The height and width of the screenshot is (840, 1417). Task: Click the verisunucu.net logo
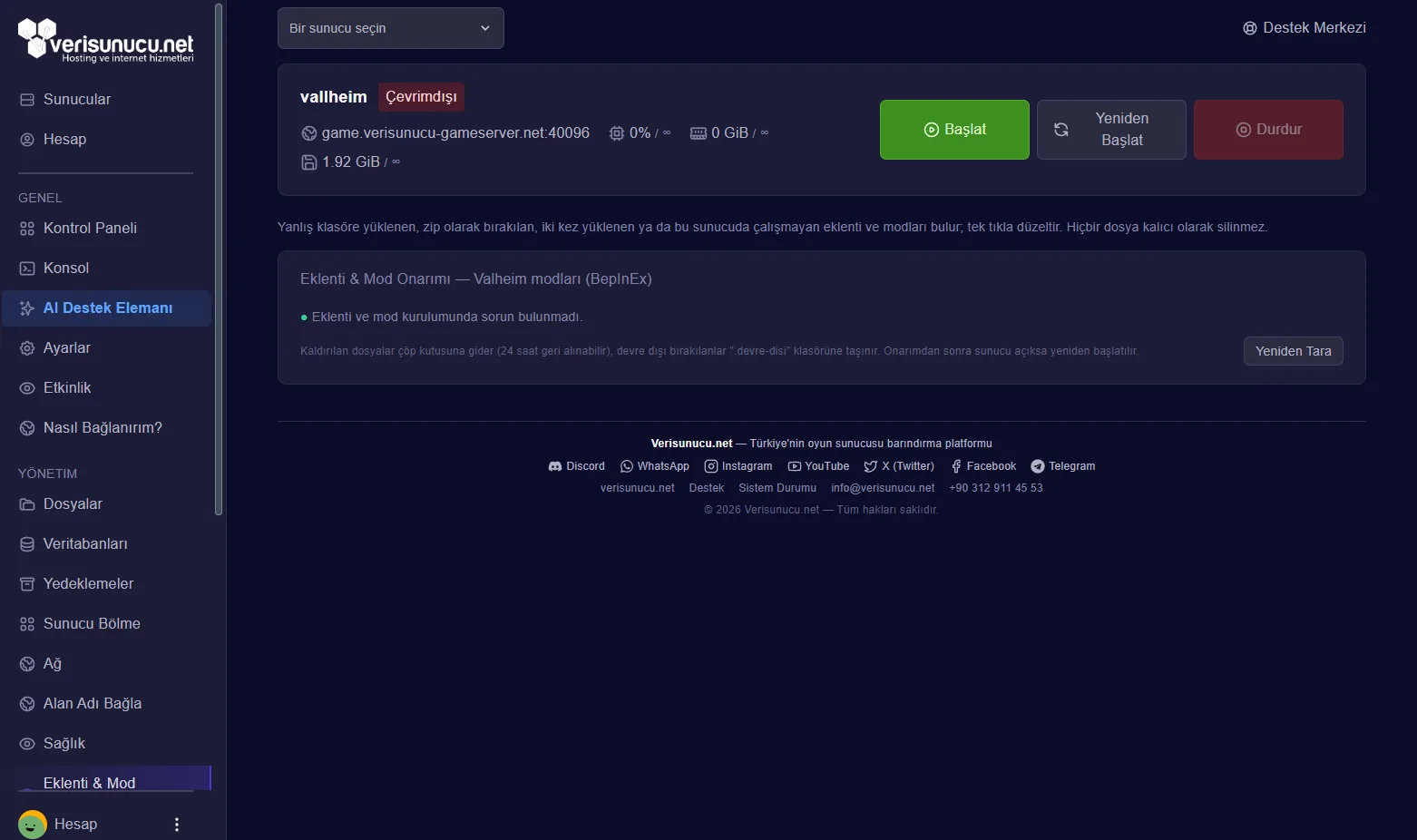point(106,40)
